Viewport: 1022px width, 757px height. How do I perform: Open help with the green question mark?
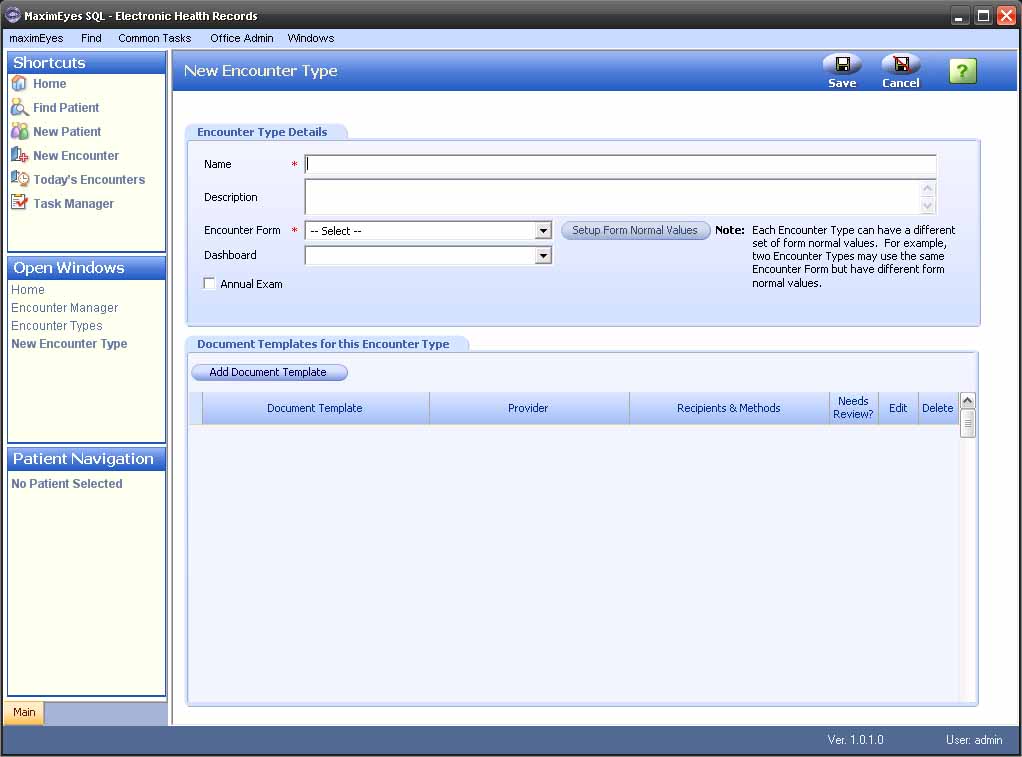(x=963, y=71)
